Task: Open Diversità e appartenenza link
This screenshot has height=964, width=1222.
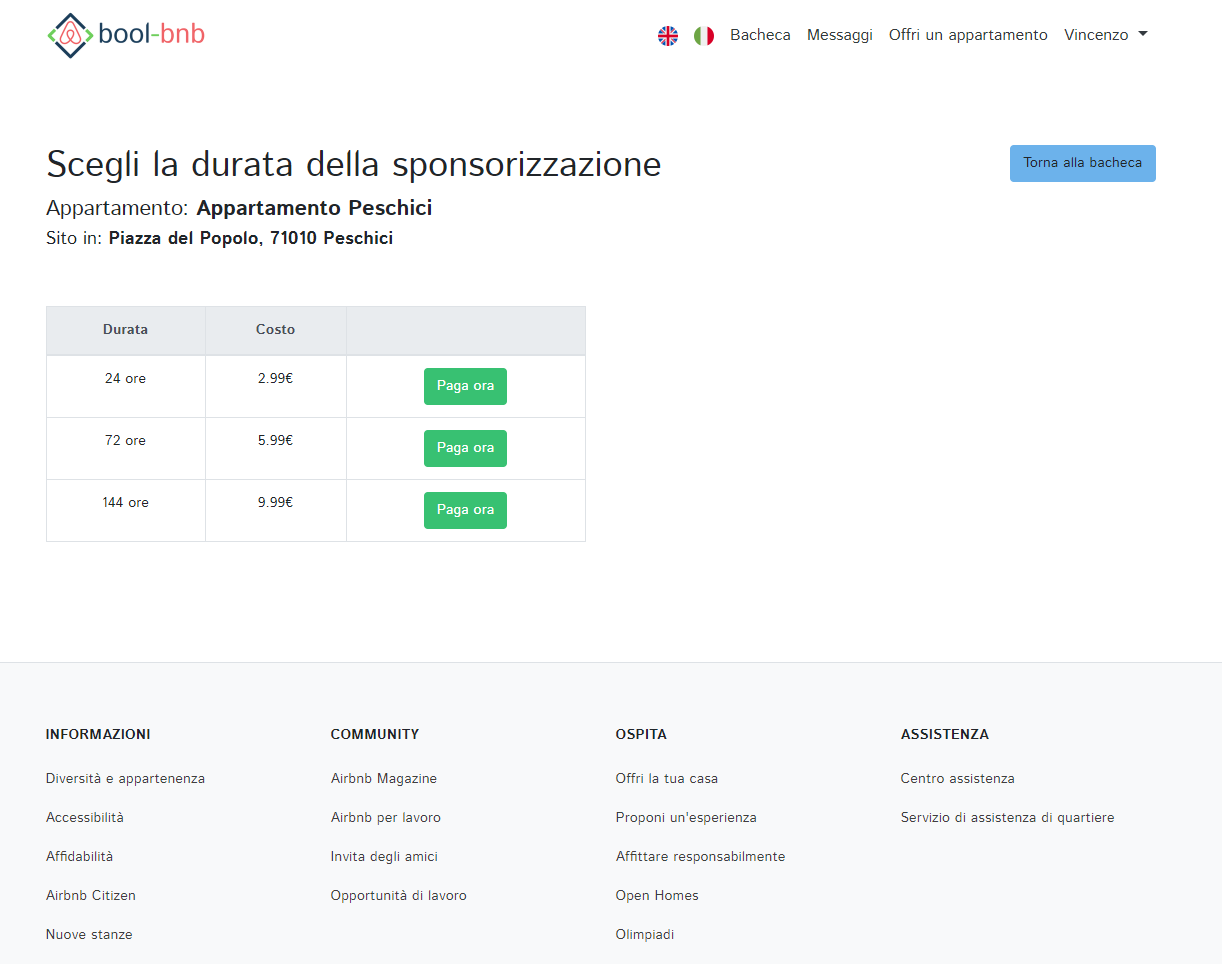Action: (x=125, y=778)
